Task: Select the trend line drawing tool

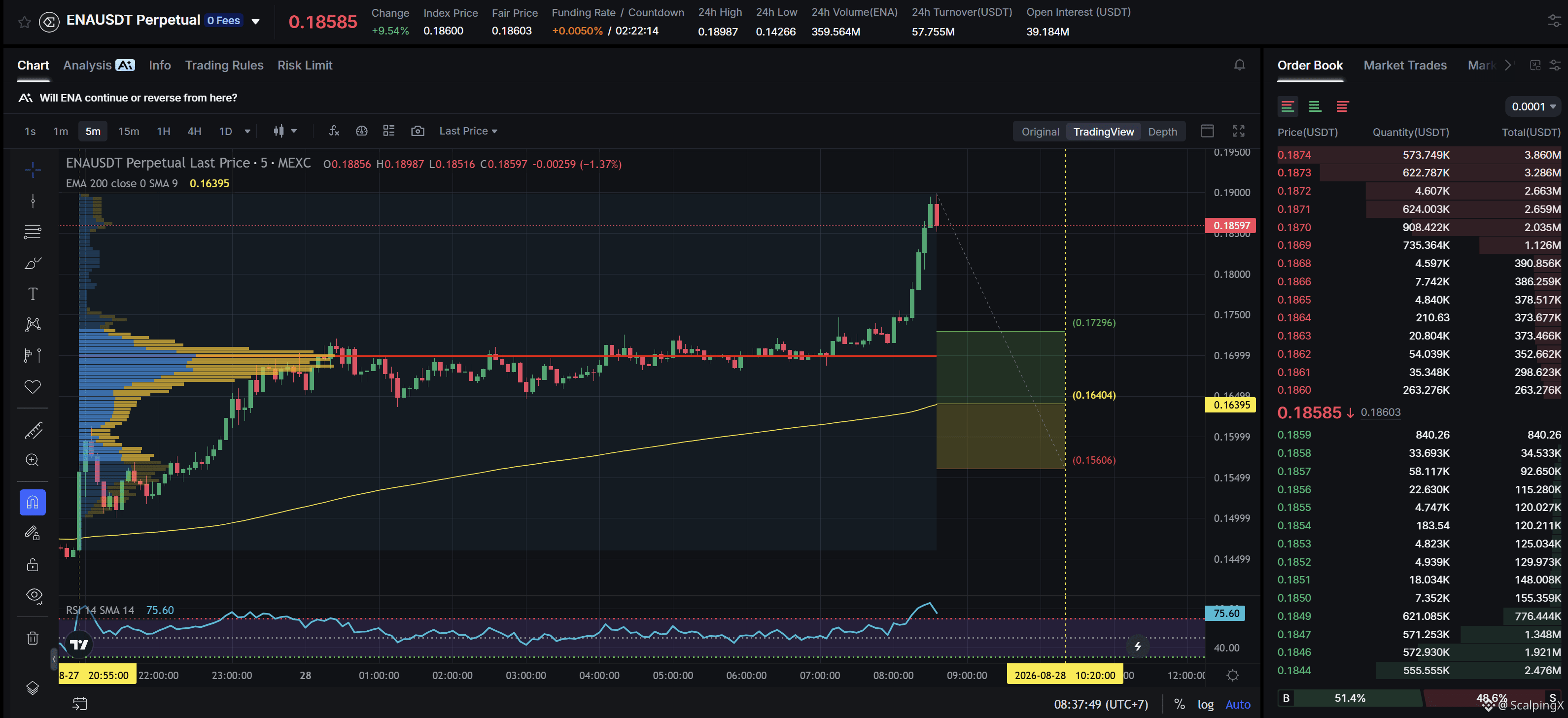Action: [33, 200]
